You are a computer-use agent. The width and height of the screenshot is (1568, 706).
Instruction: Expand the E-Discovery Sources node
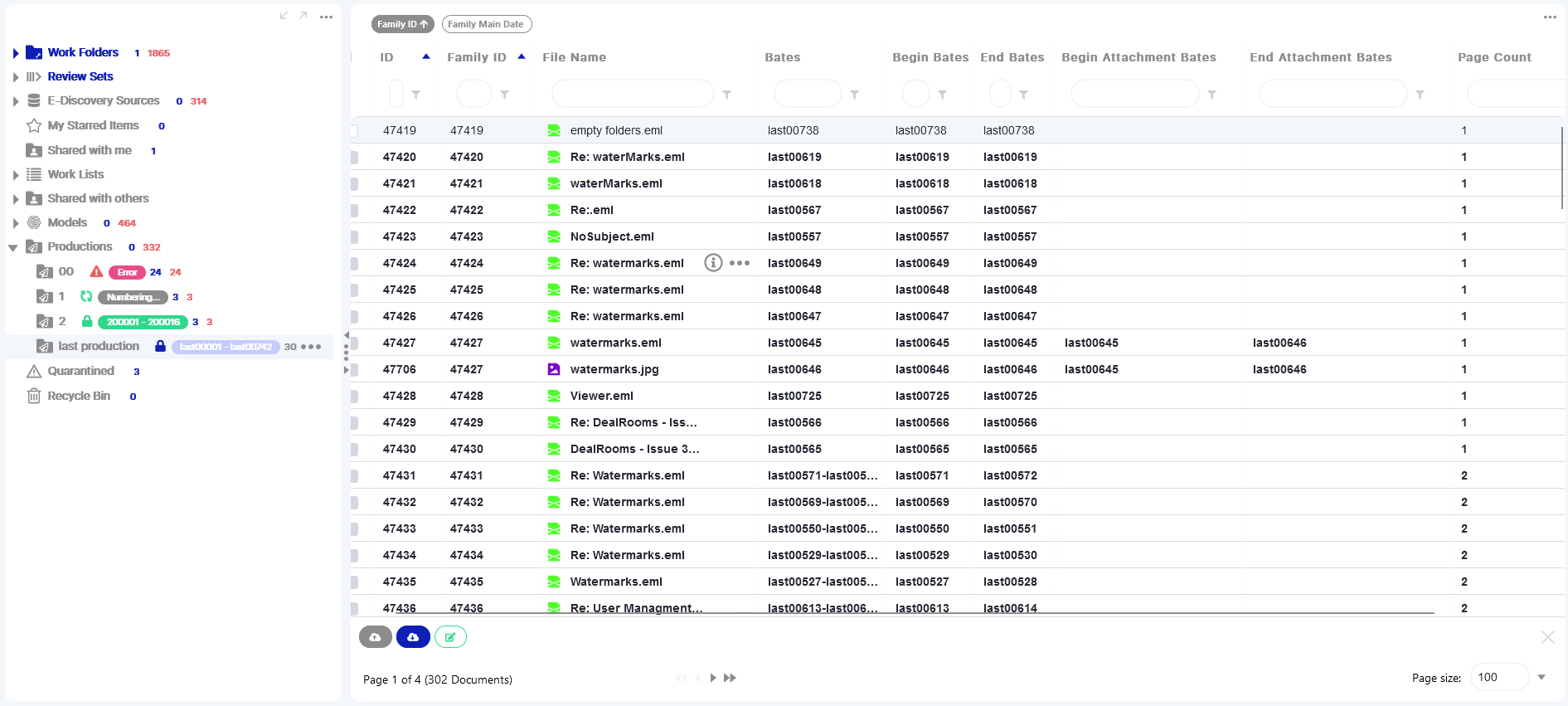pyautogui.click(x=16, y=101)
